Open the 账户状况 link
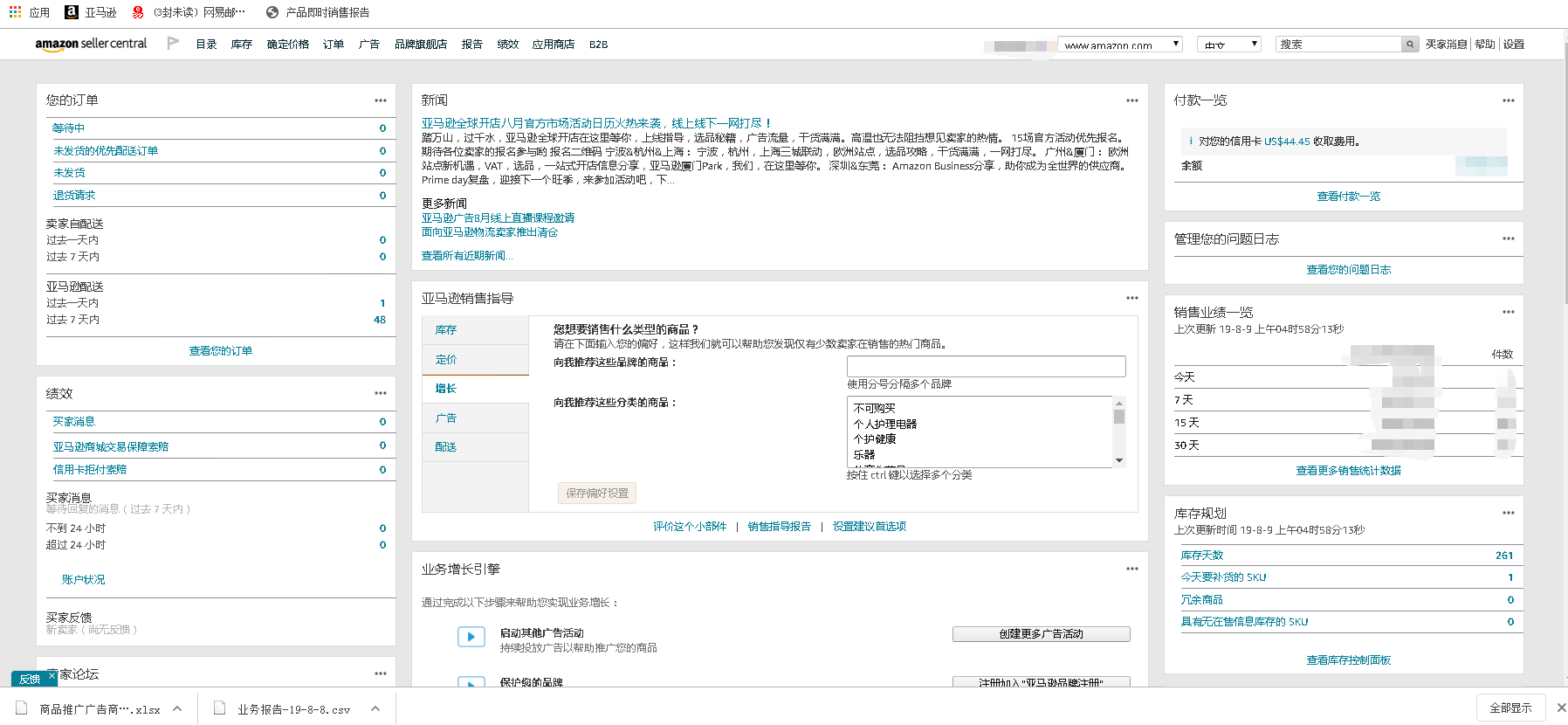 tap(83, 580)
